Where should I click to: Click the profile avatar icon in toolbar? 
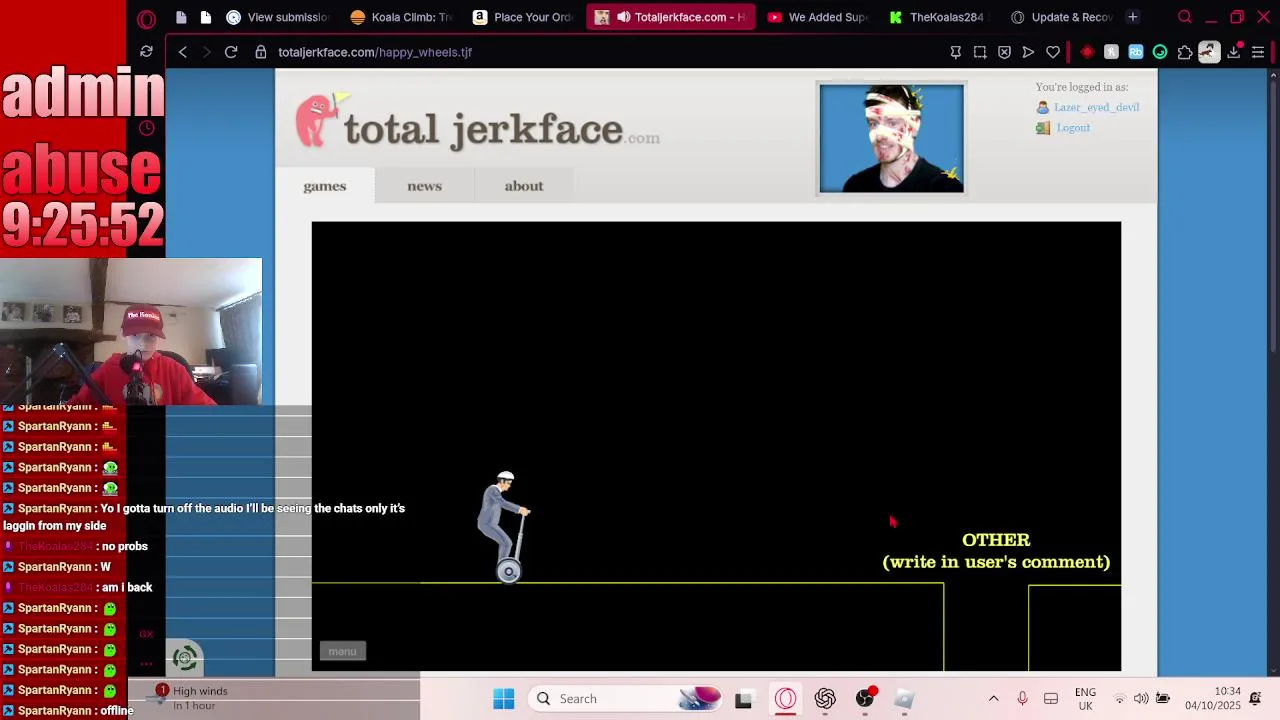point(1209,52)
